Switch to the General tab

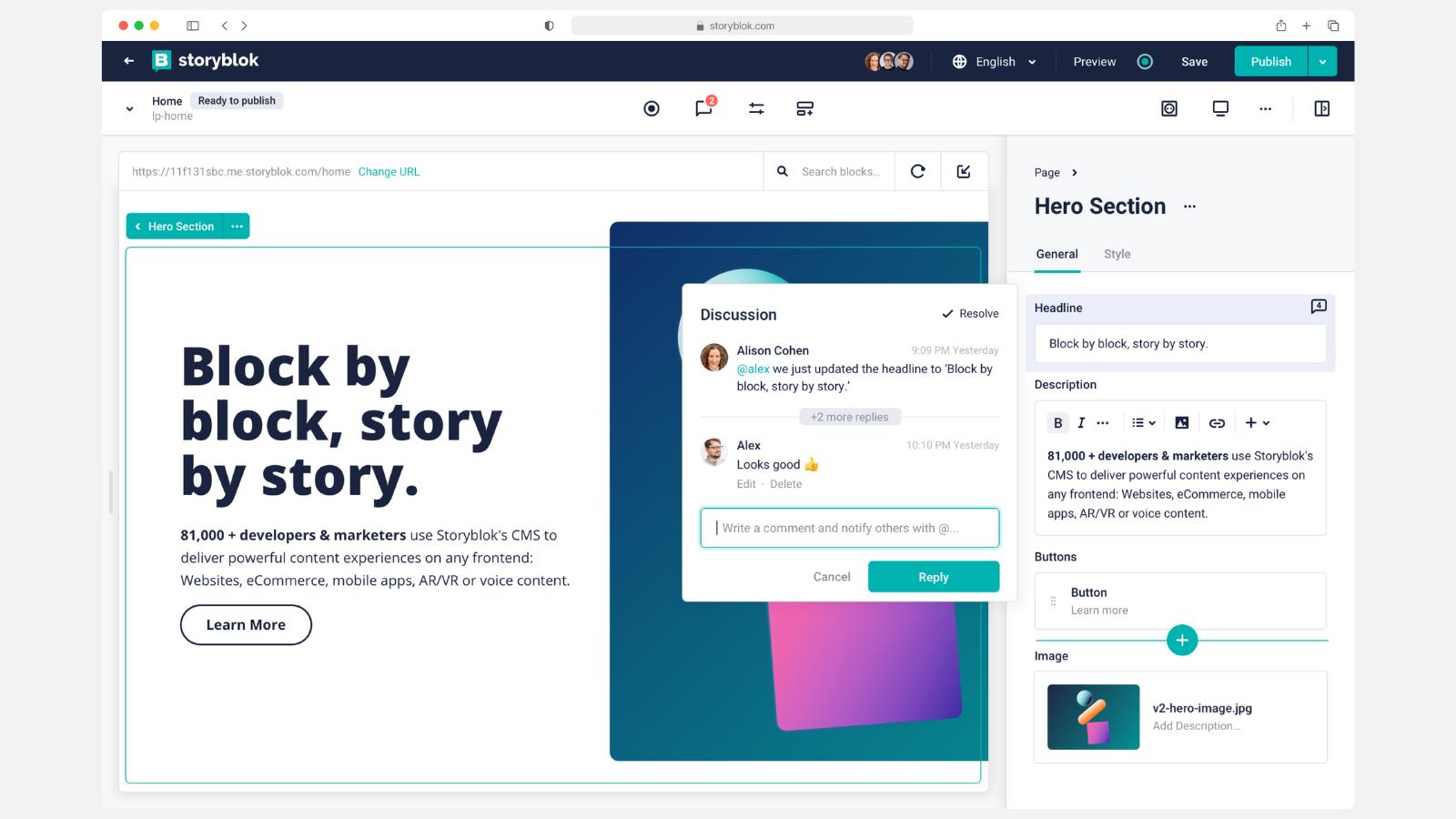coord(1057,255)
